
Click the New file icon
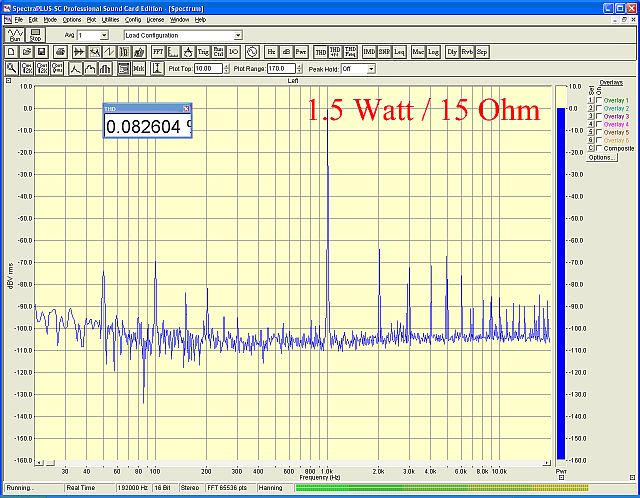[11, 52]
